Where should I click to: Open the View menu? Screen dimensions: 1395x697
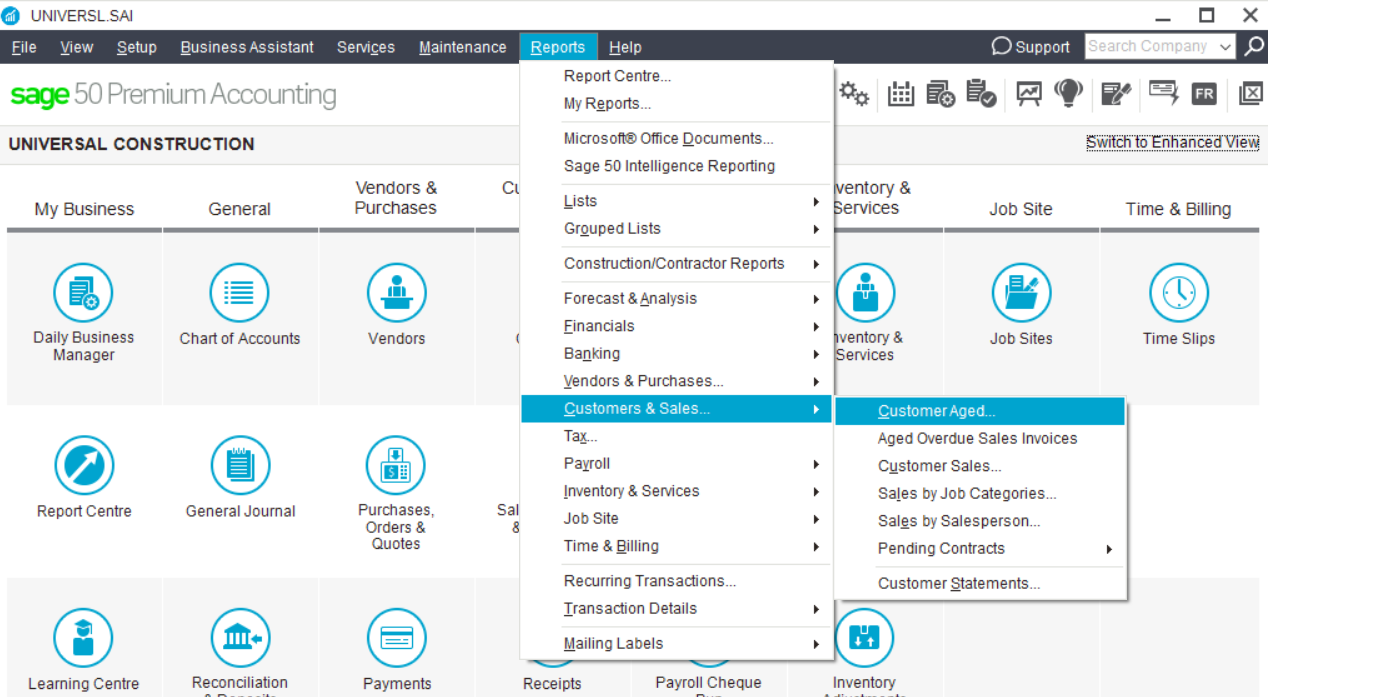(x=76, y=47)
